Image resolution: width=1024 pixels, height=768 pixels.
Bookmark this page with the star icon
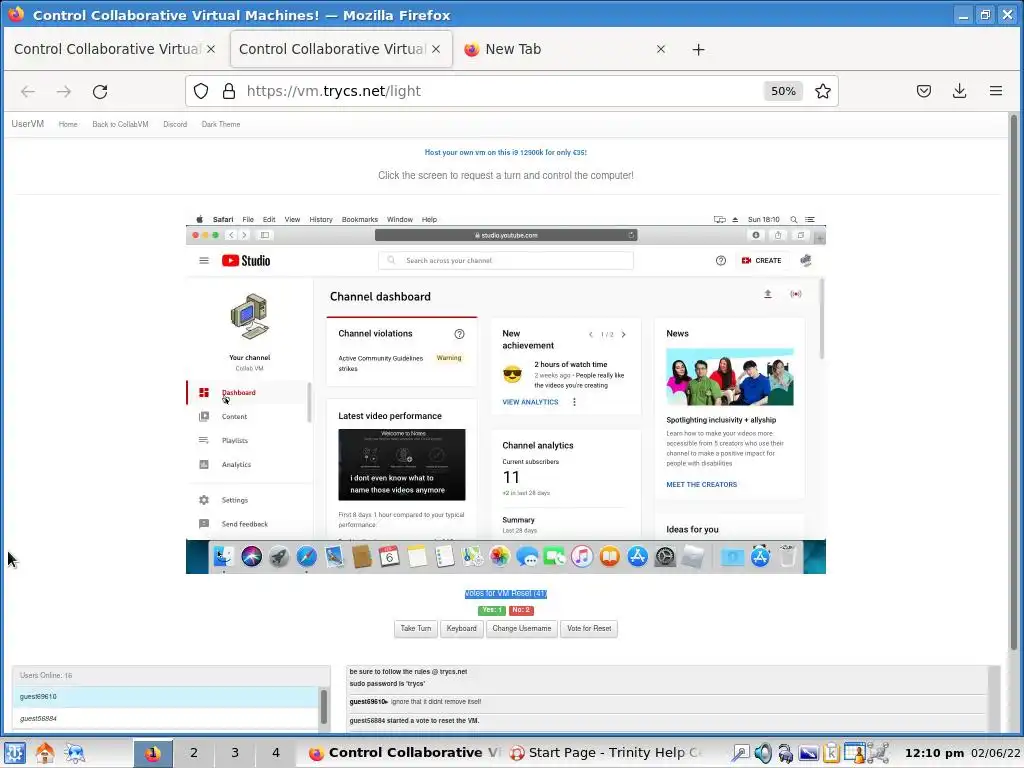tap(823, 91)
